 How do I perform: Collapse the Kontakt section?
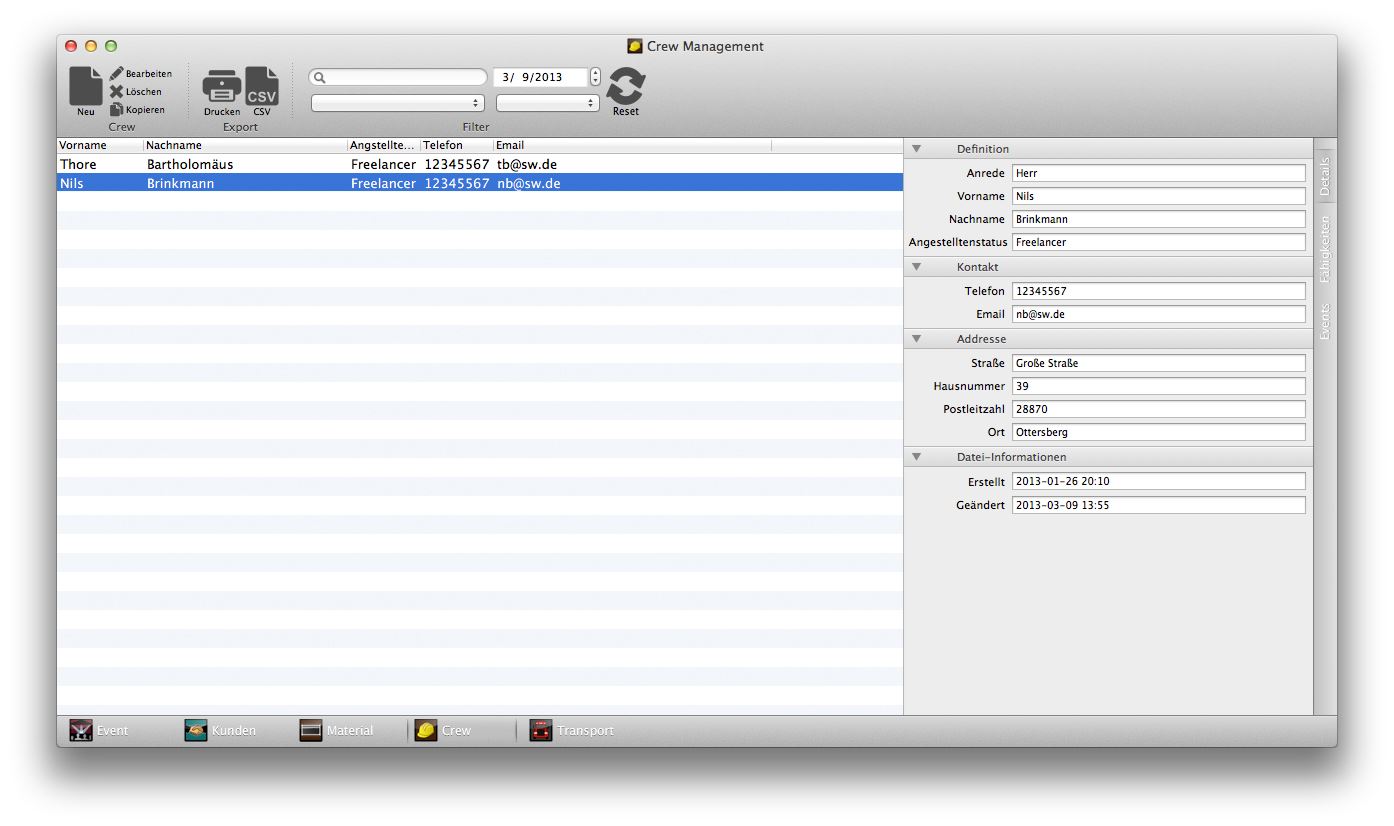pos(916,267)
